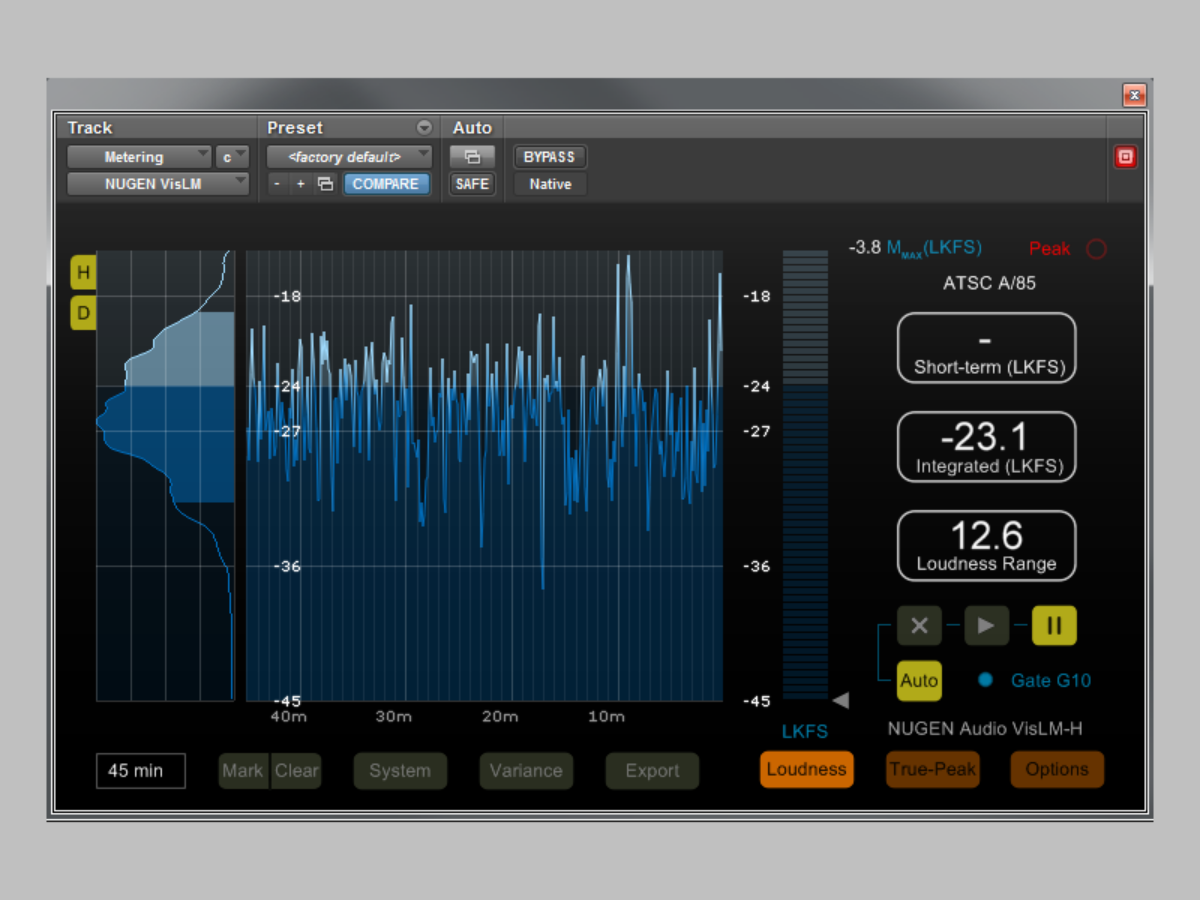The image size is (1200, 900).
Task: Click the Clear button
Action: (x=297, y=771)
